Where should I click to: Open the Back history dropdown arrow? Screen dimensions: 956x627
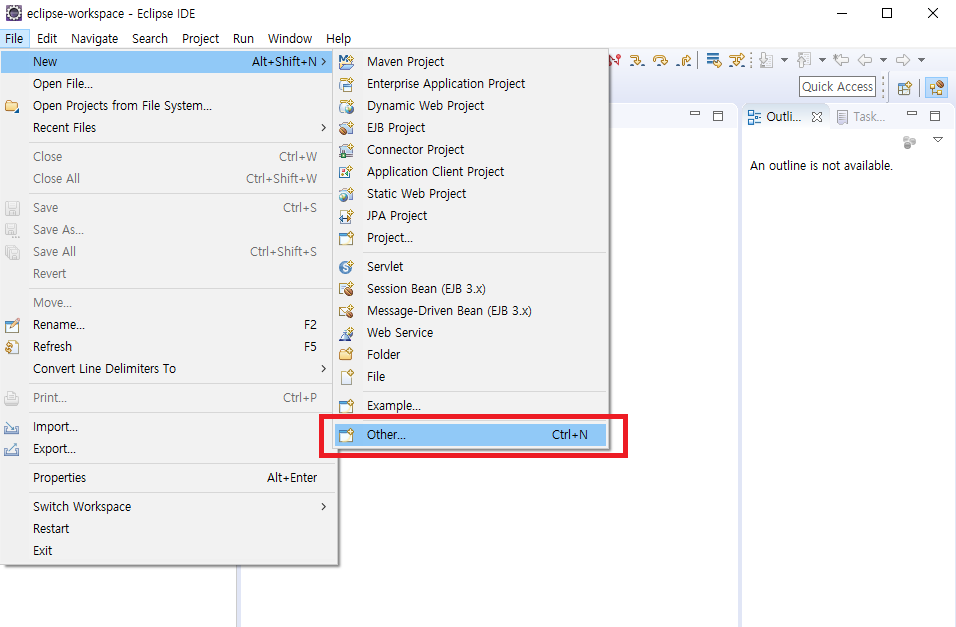(x=883, y=60)
